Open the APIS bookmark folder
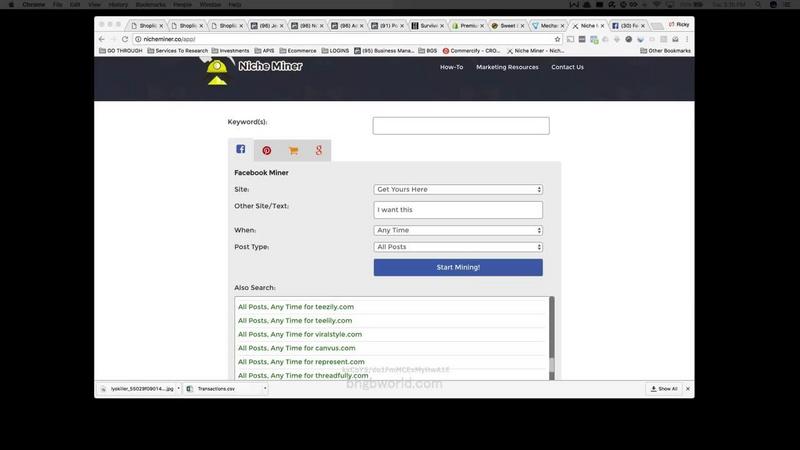 click(x=264, y=51)
